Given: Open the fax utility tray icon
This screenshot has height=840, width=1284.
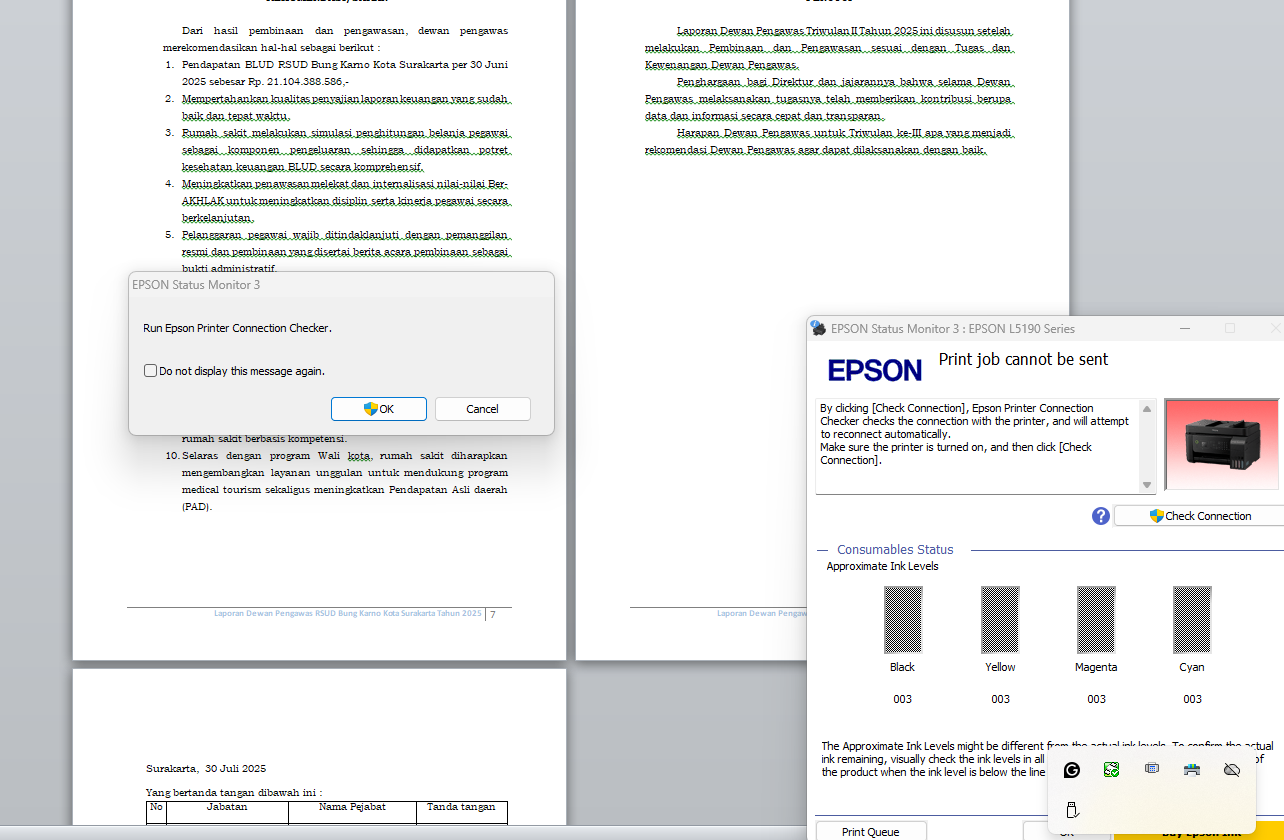Looking at the screenshot, I should (x=1151, y=769).
